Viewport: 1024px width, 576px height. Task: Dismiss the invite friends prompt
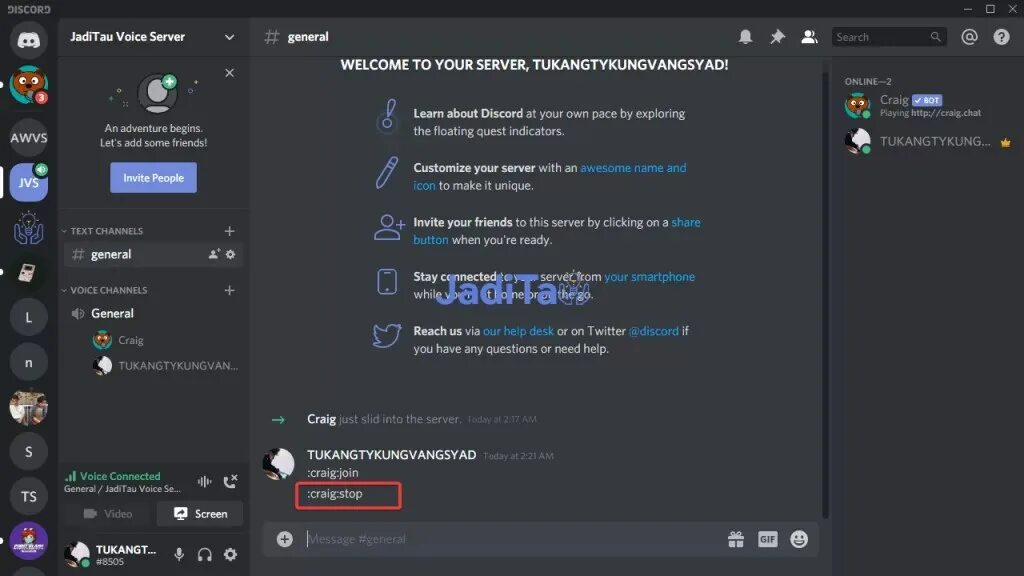click(x=229, y=73)
